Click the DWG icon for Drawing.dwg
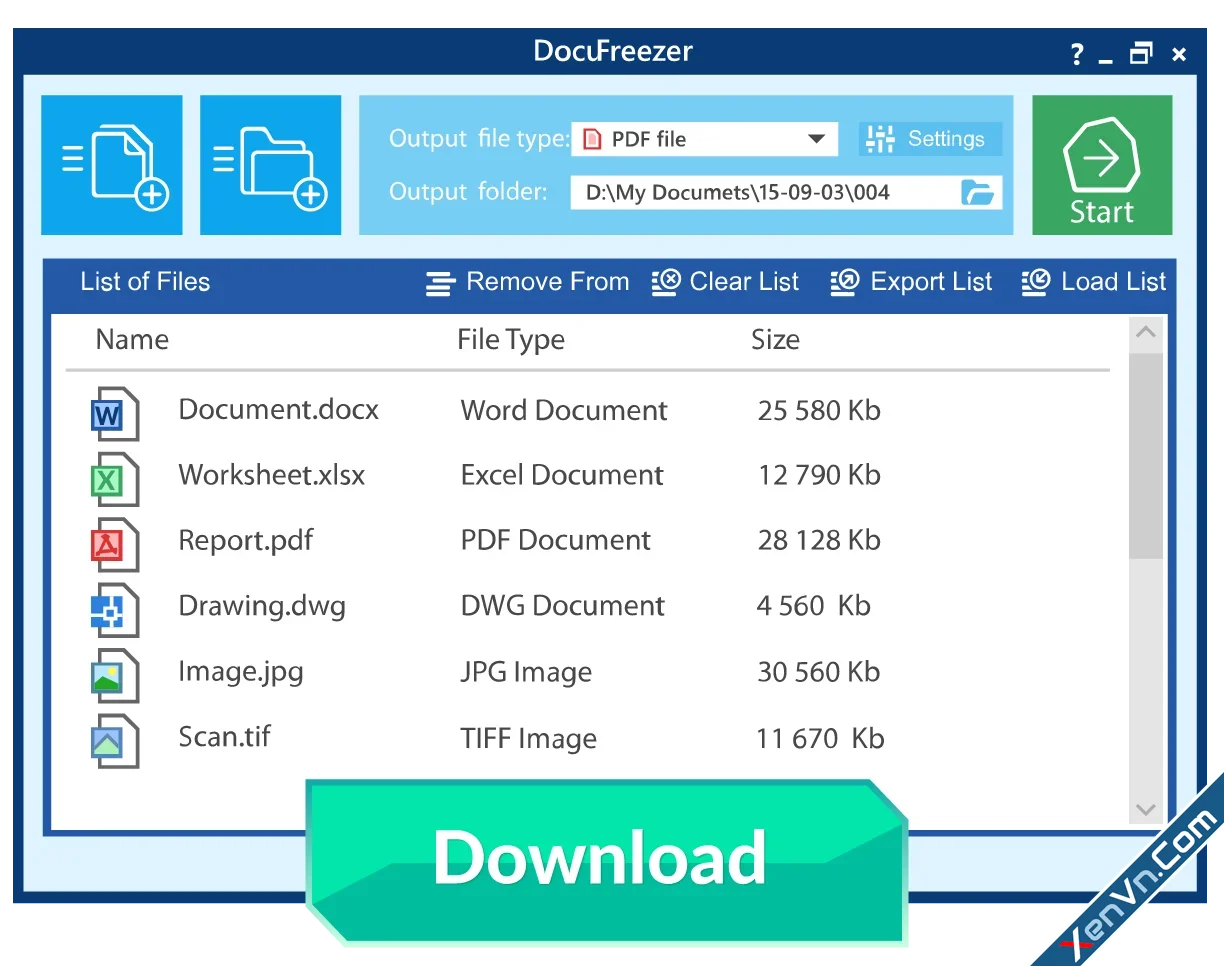1224x966 pixels. (x=113, y=610)
